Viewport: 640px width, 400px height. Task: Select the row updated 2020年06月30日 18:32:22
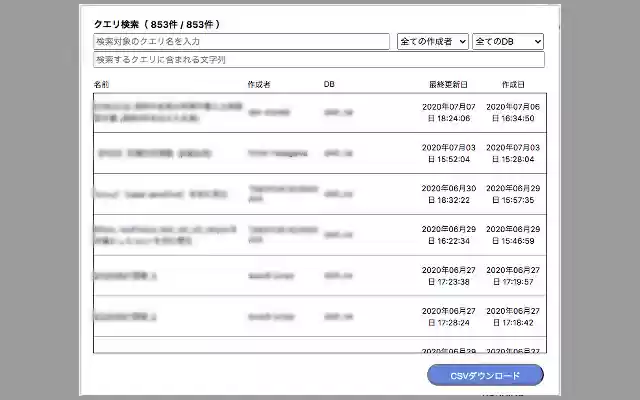tap(320, 194)
